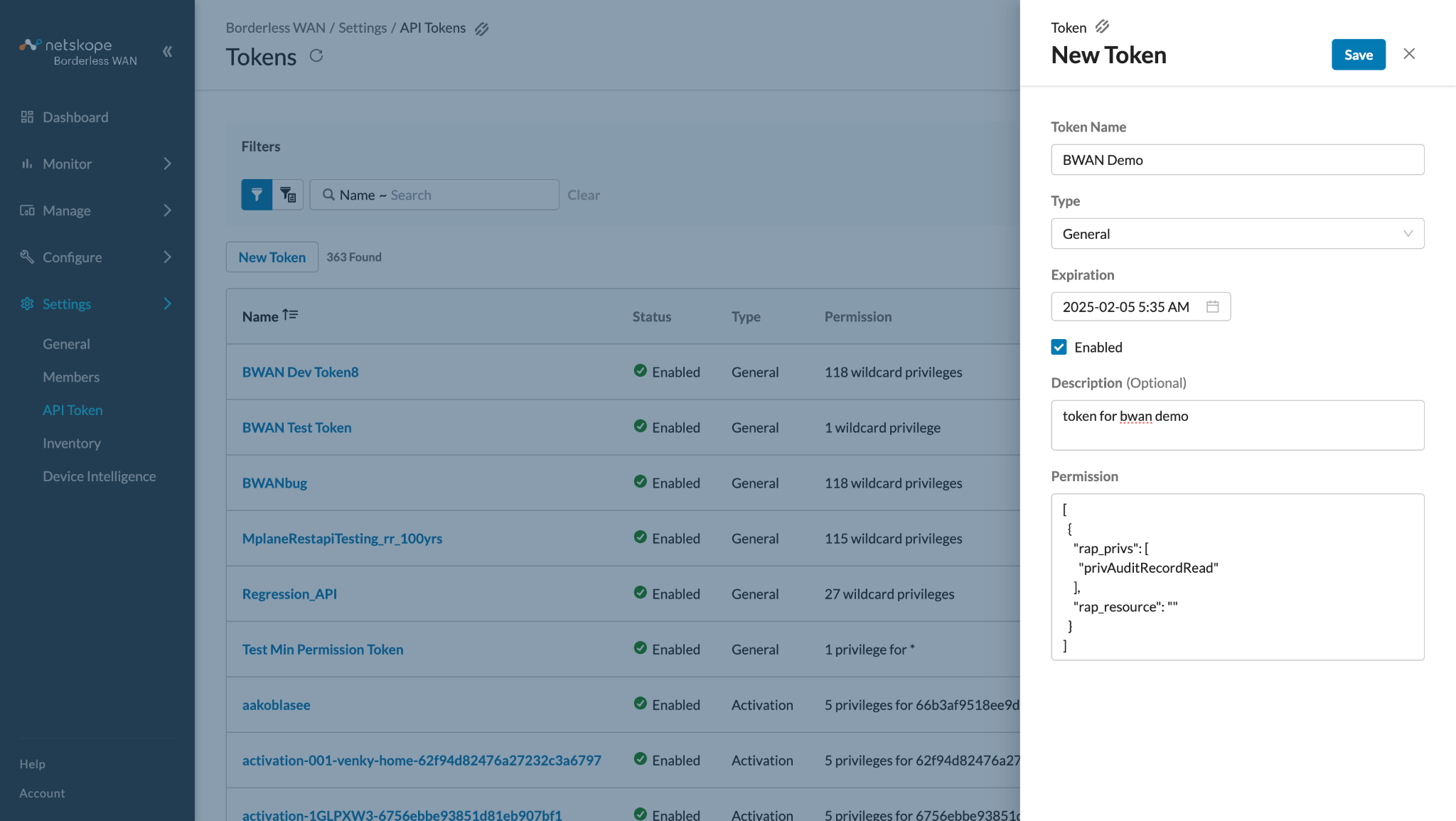This screenshot has width=1456, height=821.
Task: Click enabled status icon for aakoblasee
Action: tap(640, 704)
